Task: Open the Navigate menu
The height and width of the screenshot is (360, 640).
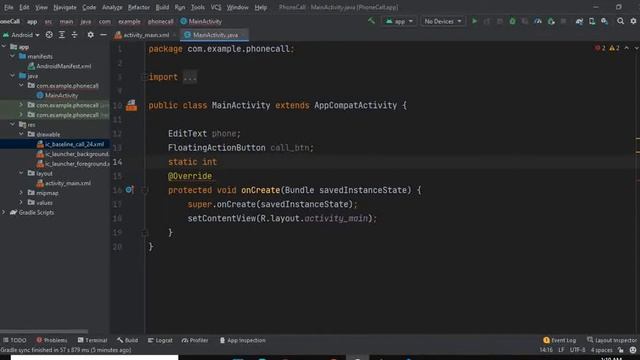Action: click(64, 7)
